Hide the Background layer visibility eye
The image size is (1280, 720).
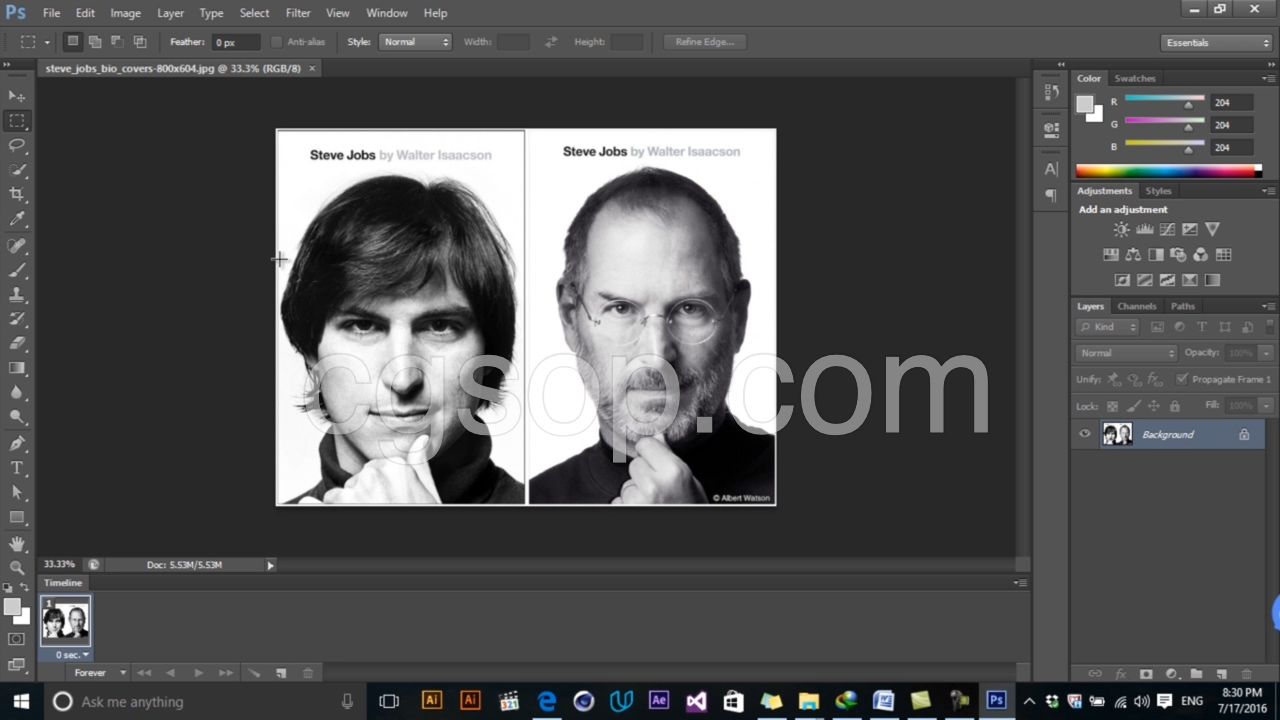tap(1085, 434)
